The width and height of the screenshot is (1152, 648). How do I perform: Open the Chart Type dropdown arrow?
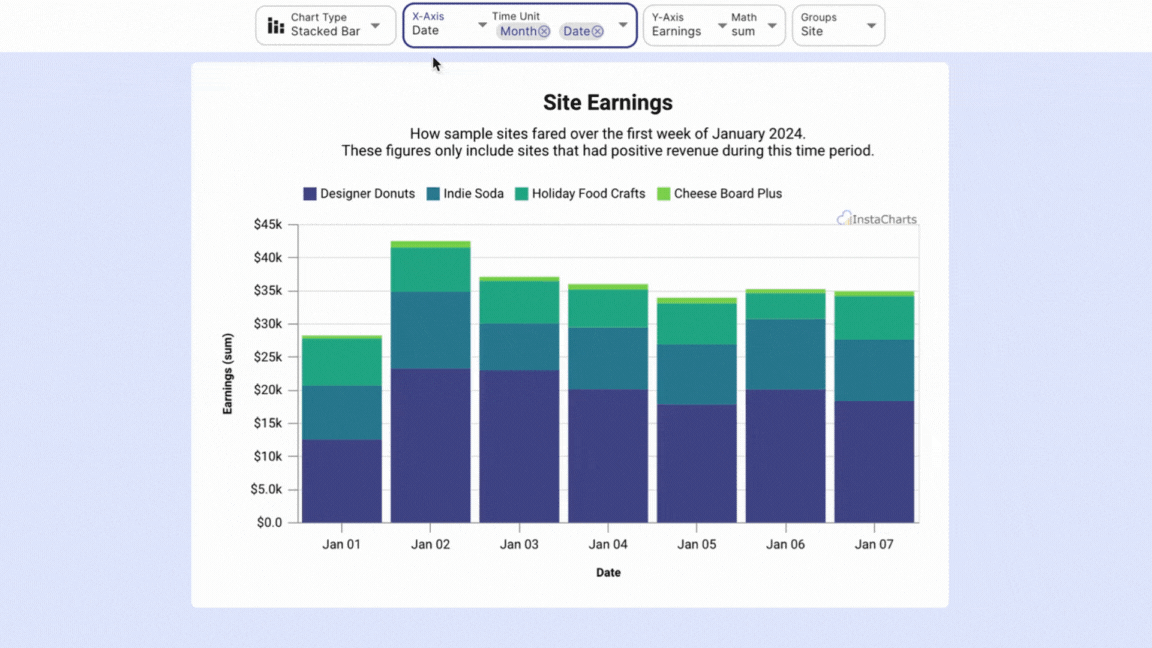click(x=375, y=26)
